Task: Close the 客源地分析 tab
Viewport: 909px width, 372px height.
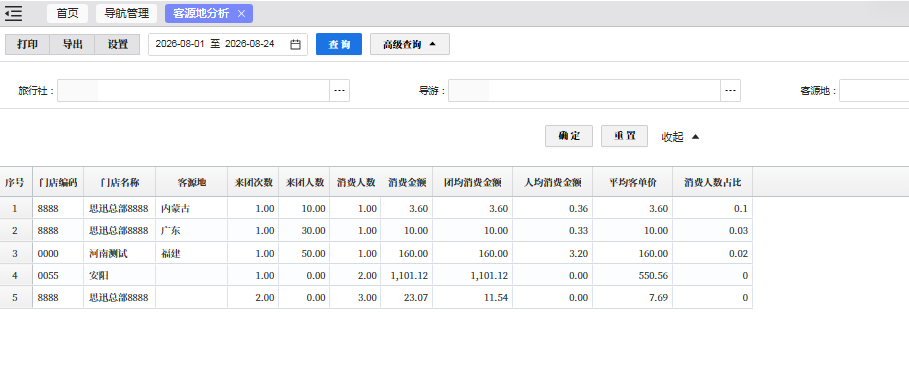Action: (241, 13)
